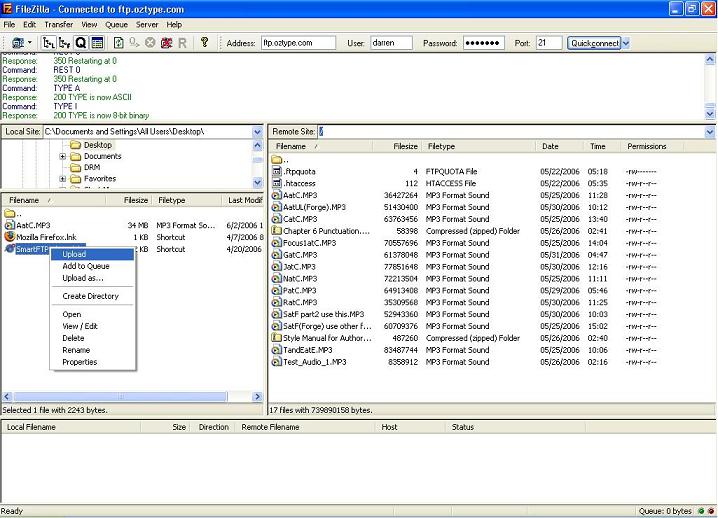Choose Upload from the context menu
The width and height of the screenshot is (718, 518).
pos(74,254)
